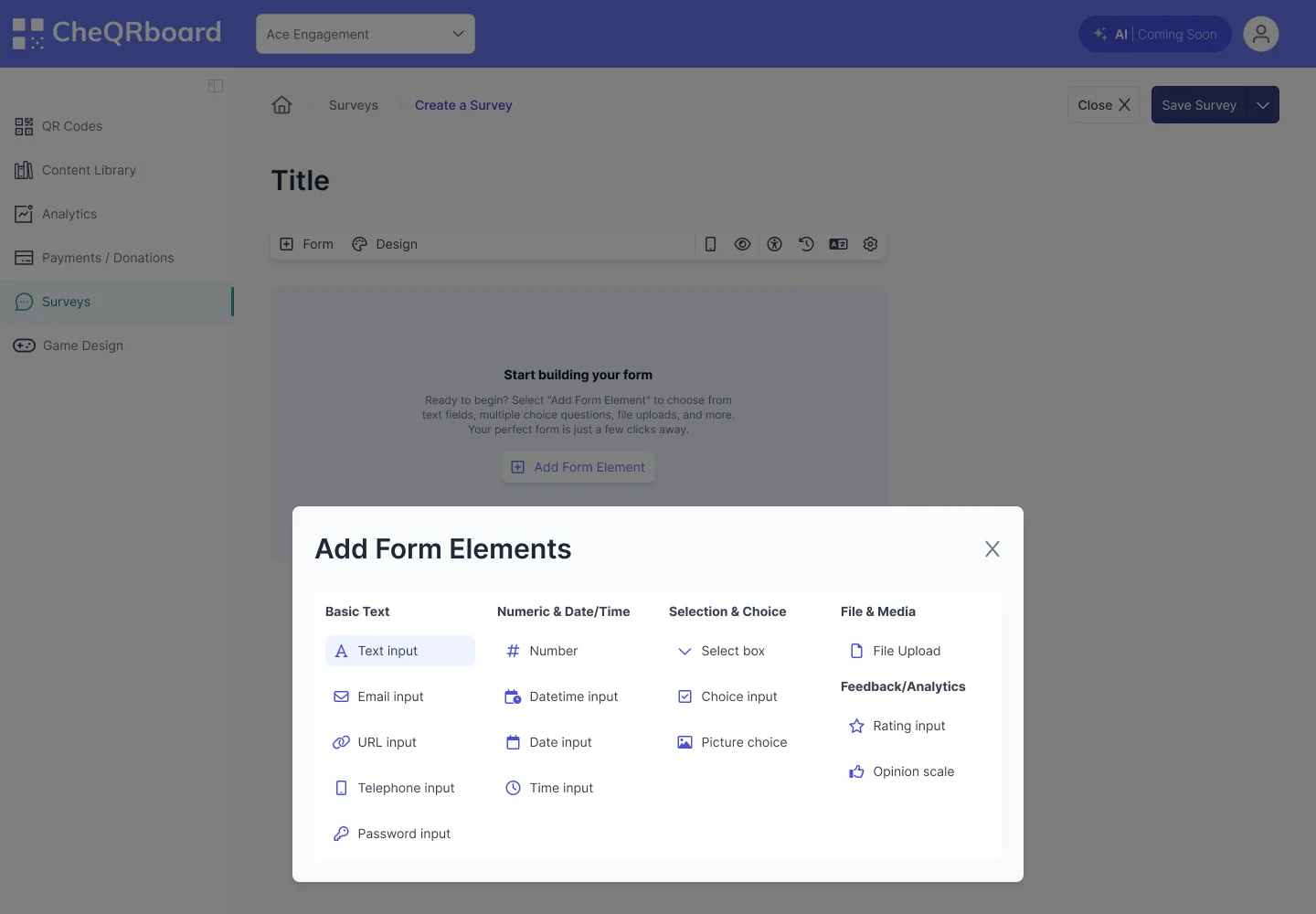The image size is (1316, 914).
Task: Add a Choice input element
Action: [744, 696]
